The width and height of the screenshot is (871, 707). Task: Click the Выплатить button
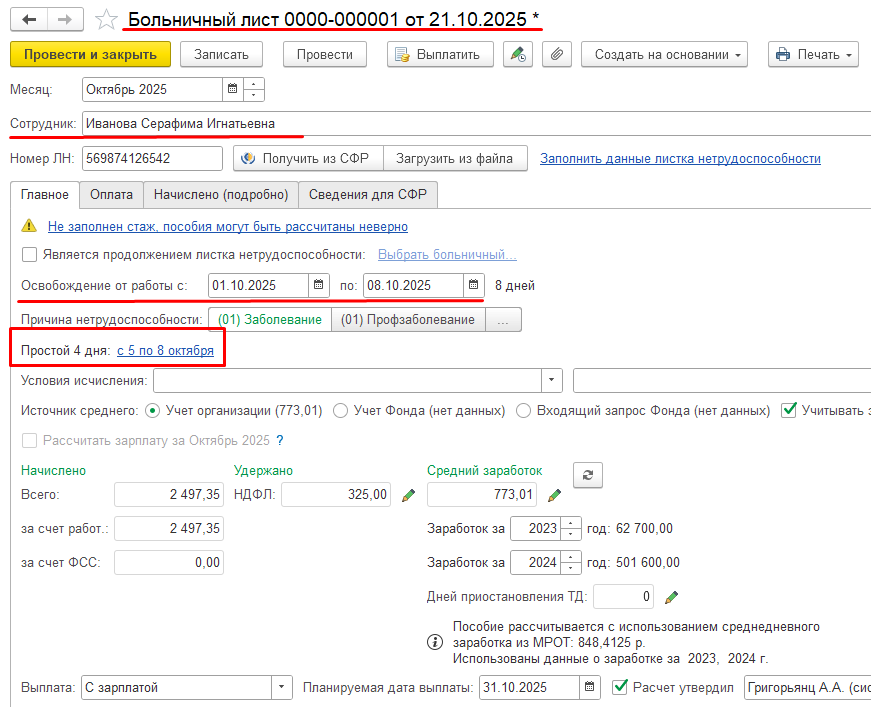pyautogui.click(x=440, y=54)
